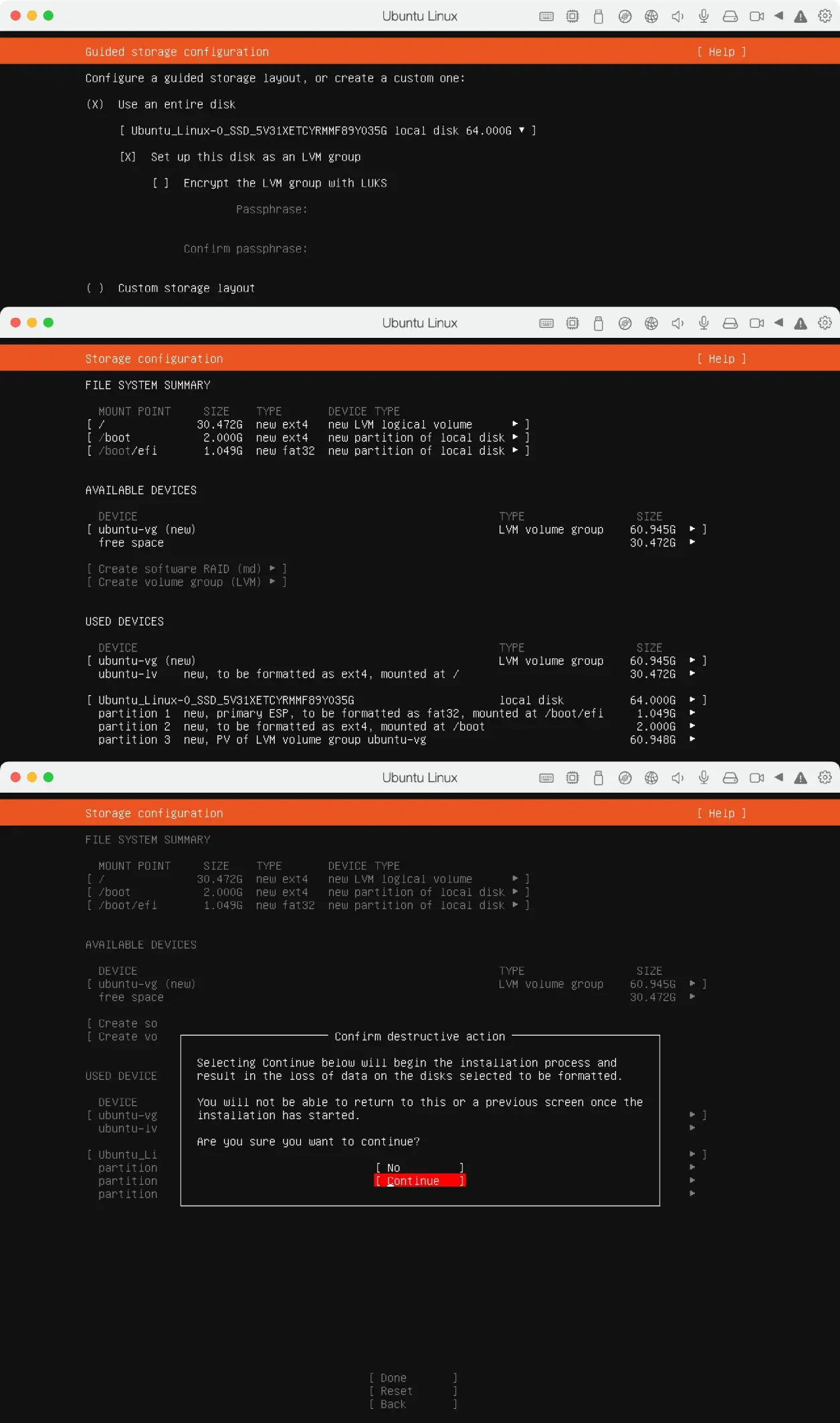840x1423 pixels.
Task: Open 'Create software RAID (md)' menu in middle window
Action: click(x=187, y=569)
